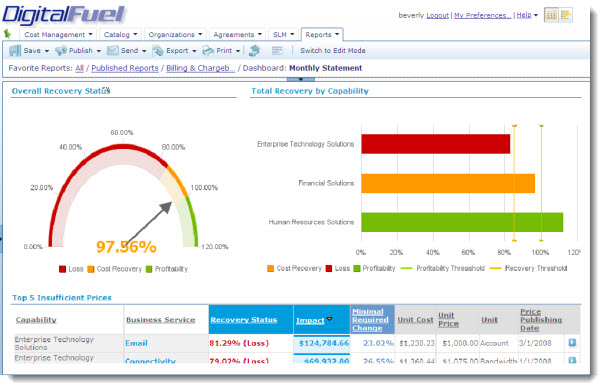Click the Logout link
The height and width of the screenshot is (390, 605).
point(438,15)
